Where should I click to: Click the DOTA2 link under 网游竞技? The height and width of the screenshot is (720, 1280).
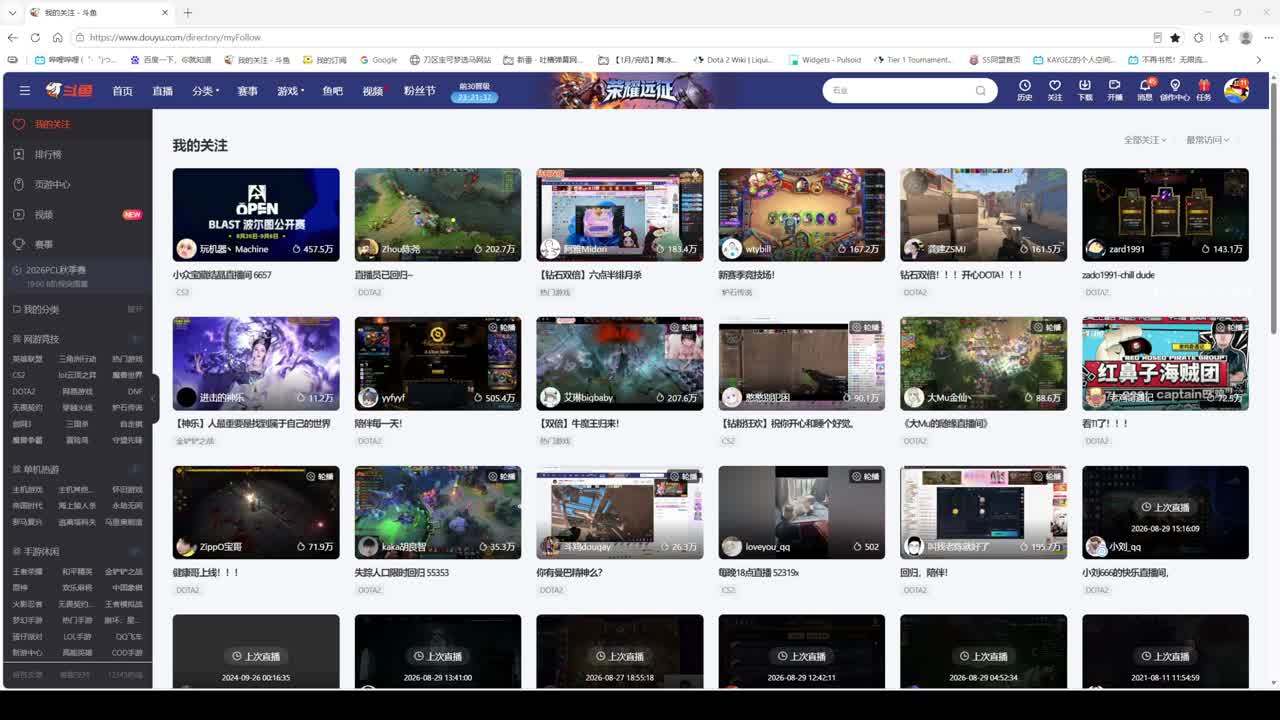[24, 391]
